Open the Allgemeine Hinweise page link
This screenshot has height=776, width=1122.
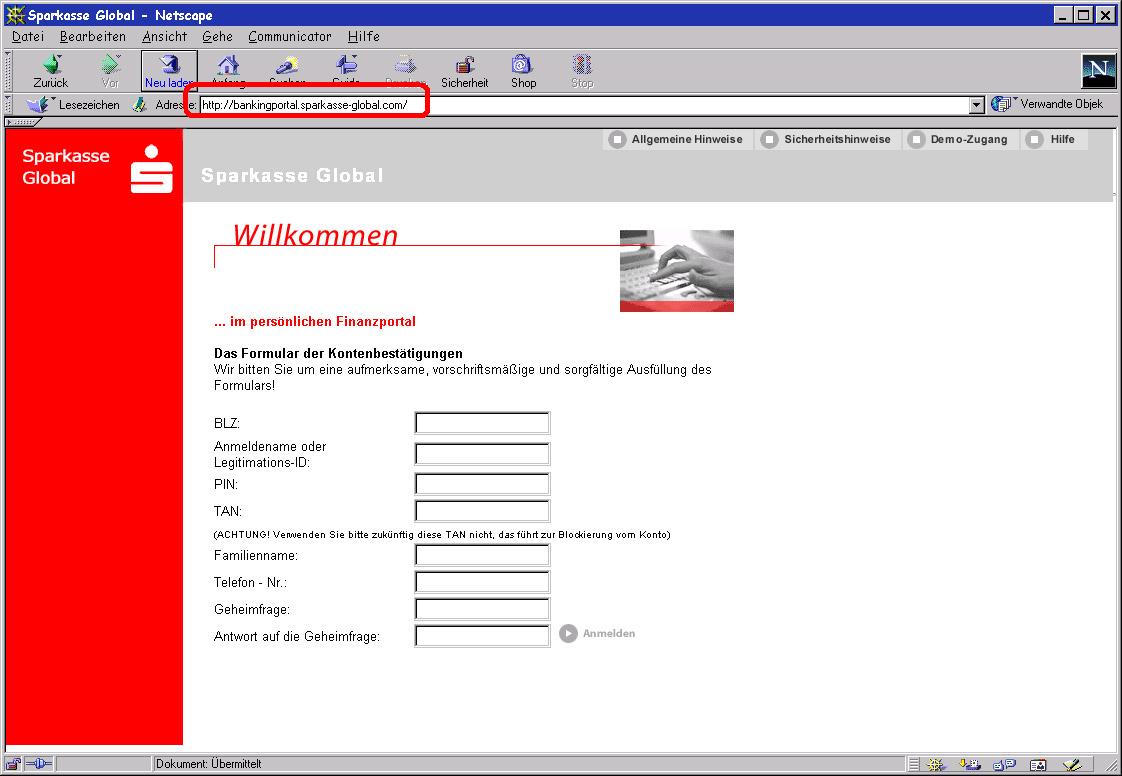(677, 140)
